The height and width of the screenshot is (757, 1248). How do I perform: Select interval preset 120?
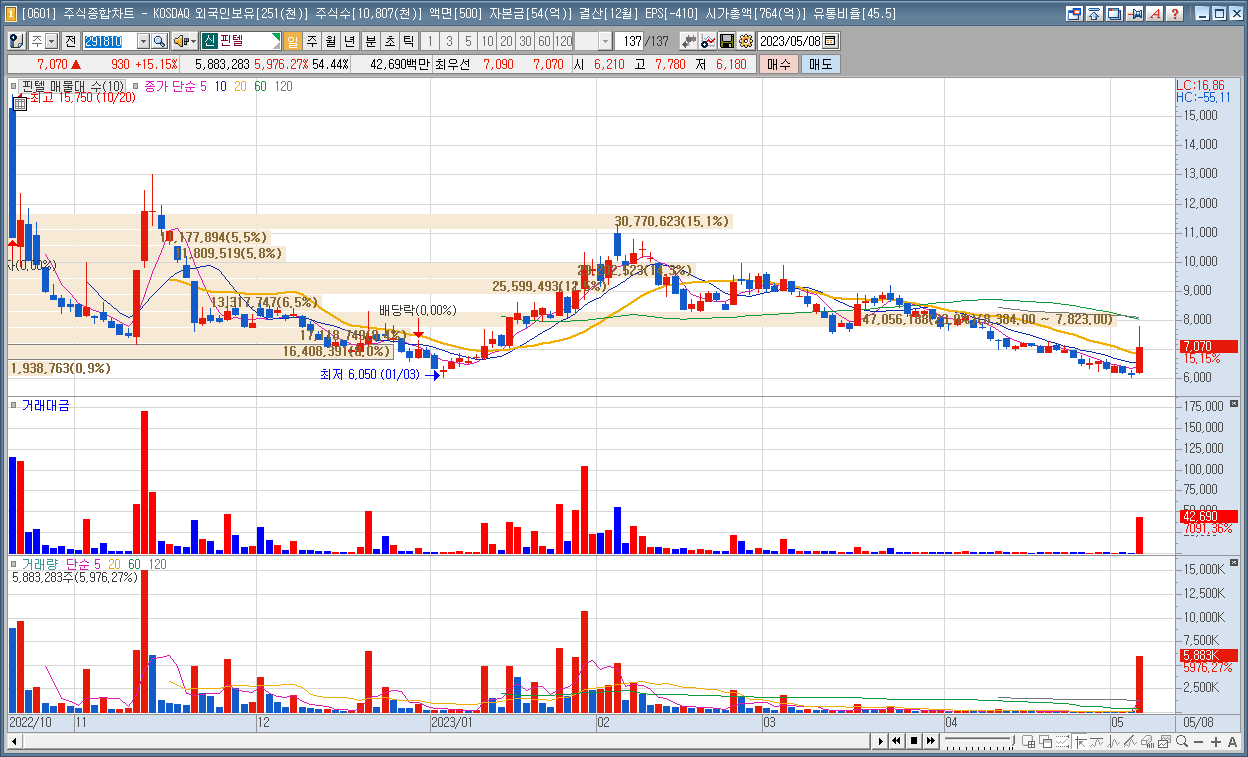[x=563, y=41]
